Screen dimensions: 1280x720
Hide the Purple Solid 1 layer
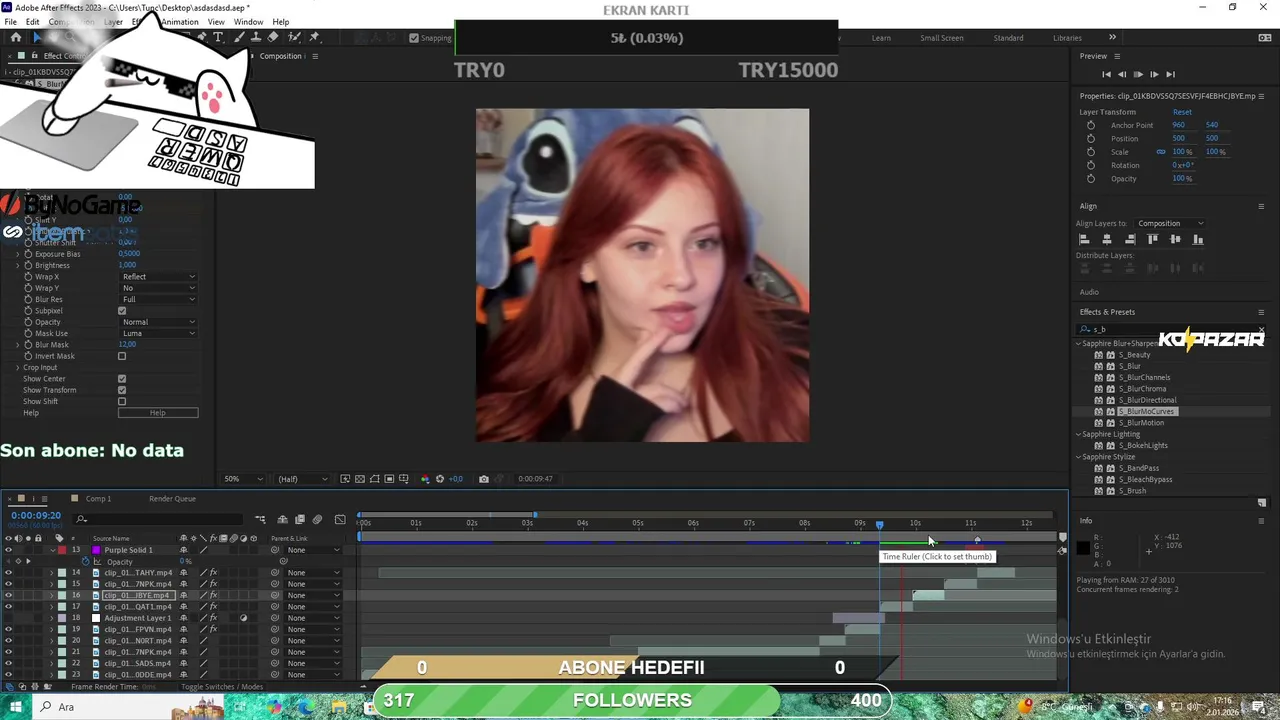[x=8, y=550]
